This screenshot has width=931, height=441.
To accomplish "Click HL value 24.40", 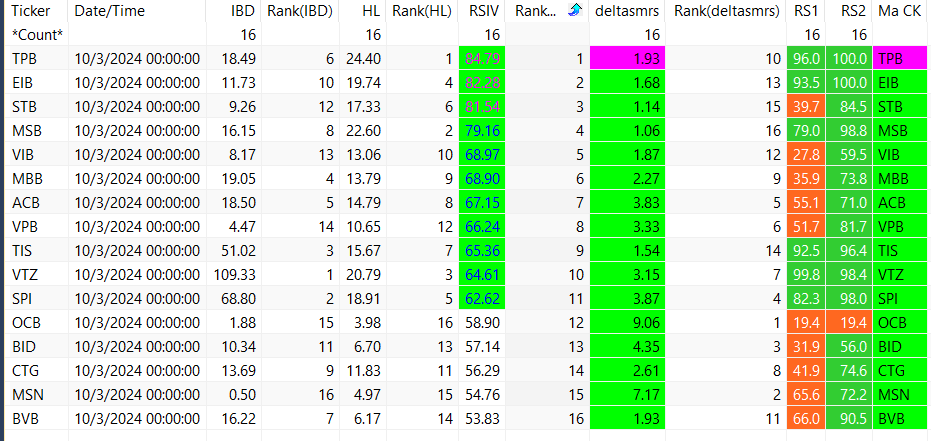I will [363, 59].
